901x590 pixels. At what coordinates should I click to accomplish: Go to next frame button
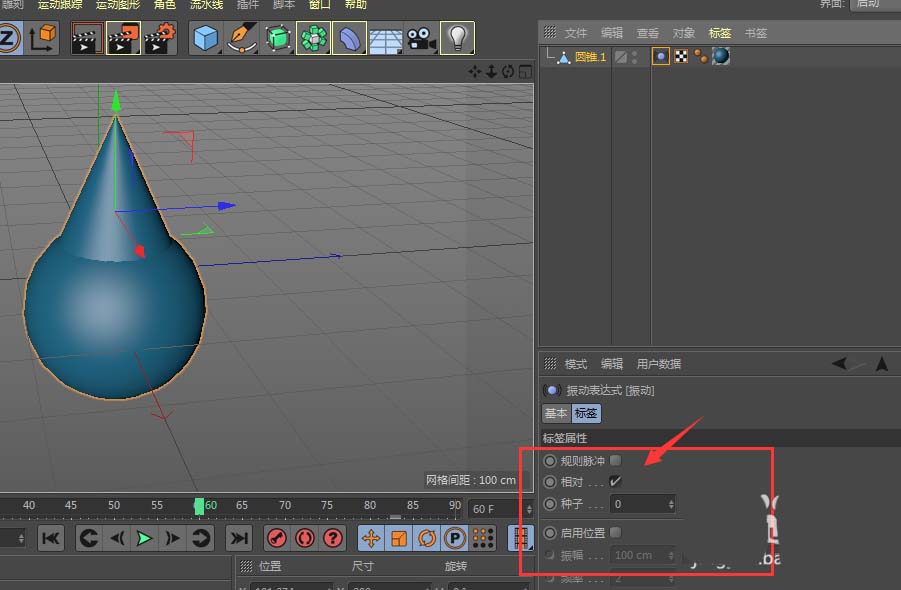point(172,538)
